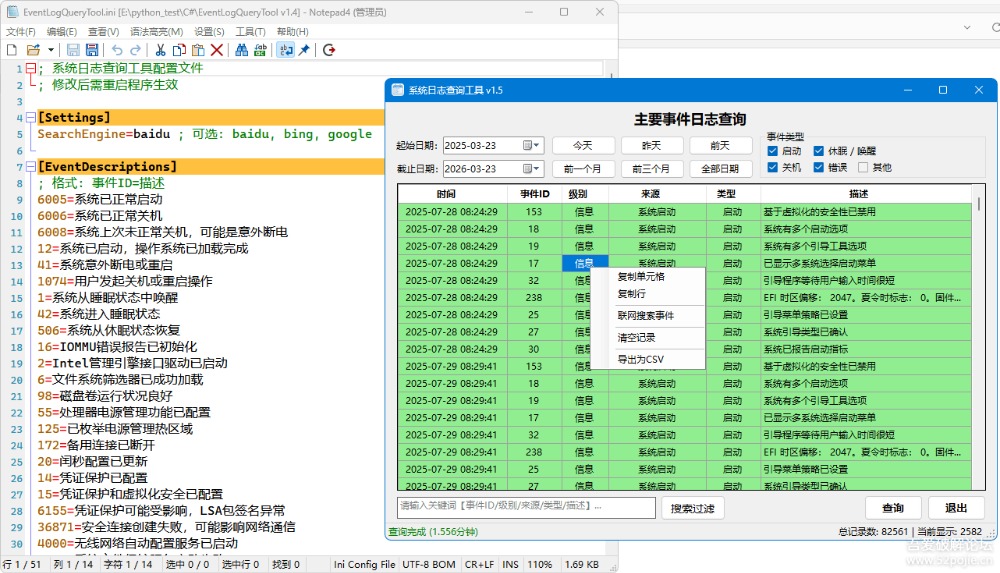The image size is (1000, 573).
Task: Collapse the [Settings] section fold marker
Action: 30,118
